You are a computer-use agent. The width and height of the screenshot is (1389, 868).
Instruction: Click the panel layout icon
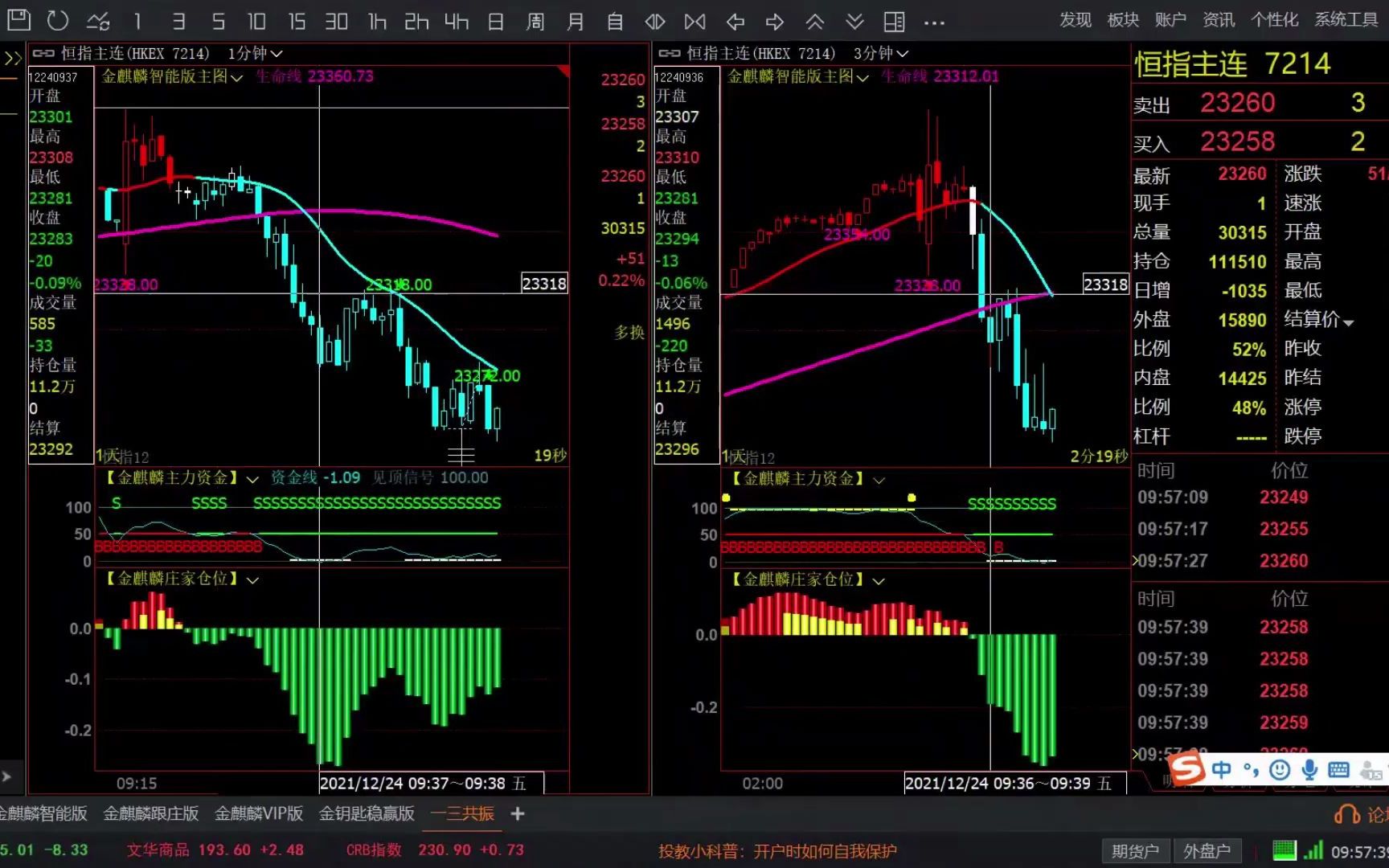tap(895, 21)
